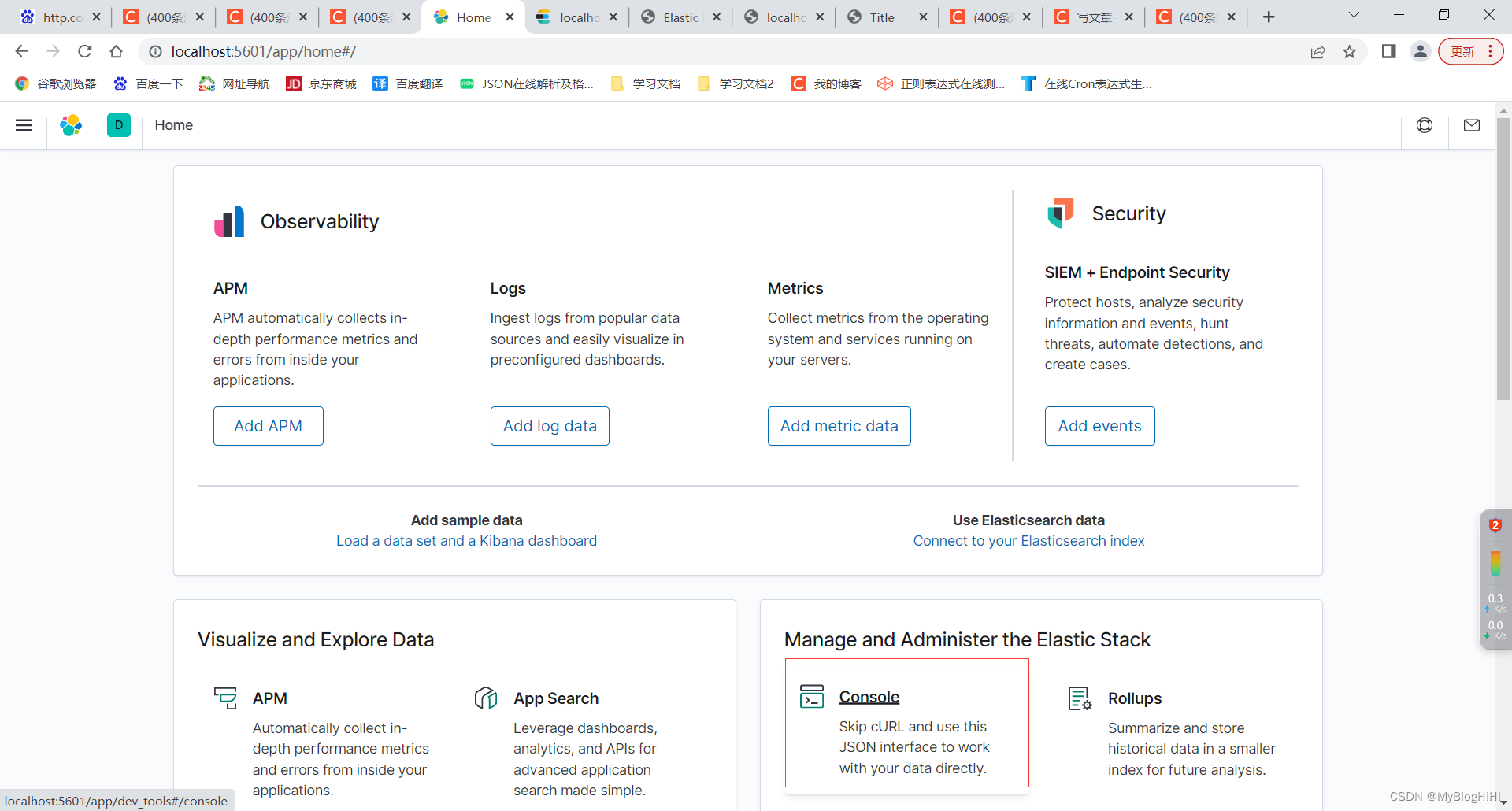Click the browser home icon
Image resolution: width=1512 pixels, height=811 pixels.
116,51
